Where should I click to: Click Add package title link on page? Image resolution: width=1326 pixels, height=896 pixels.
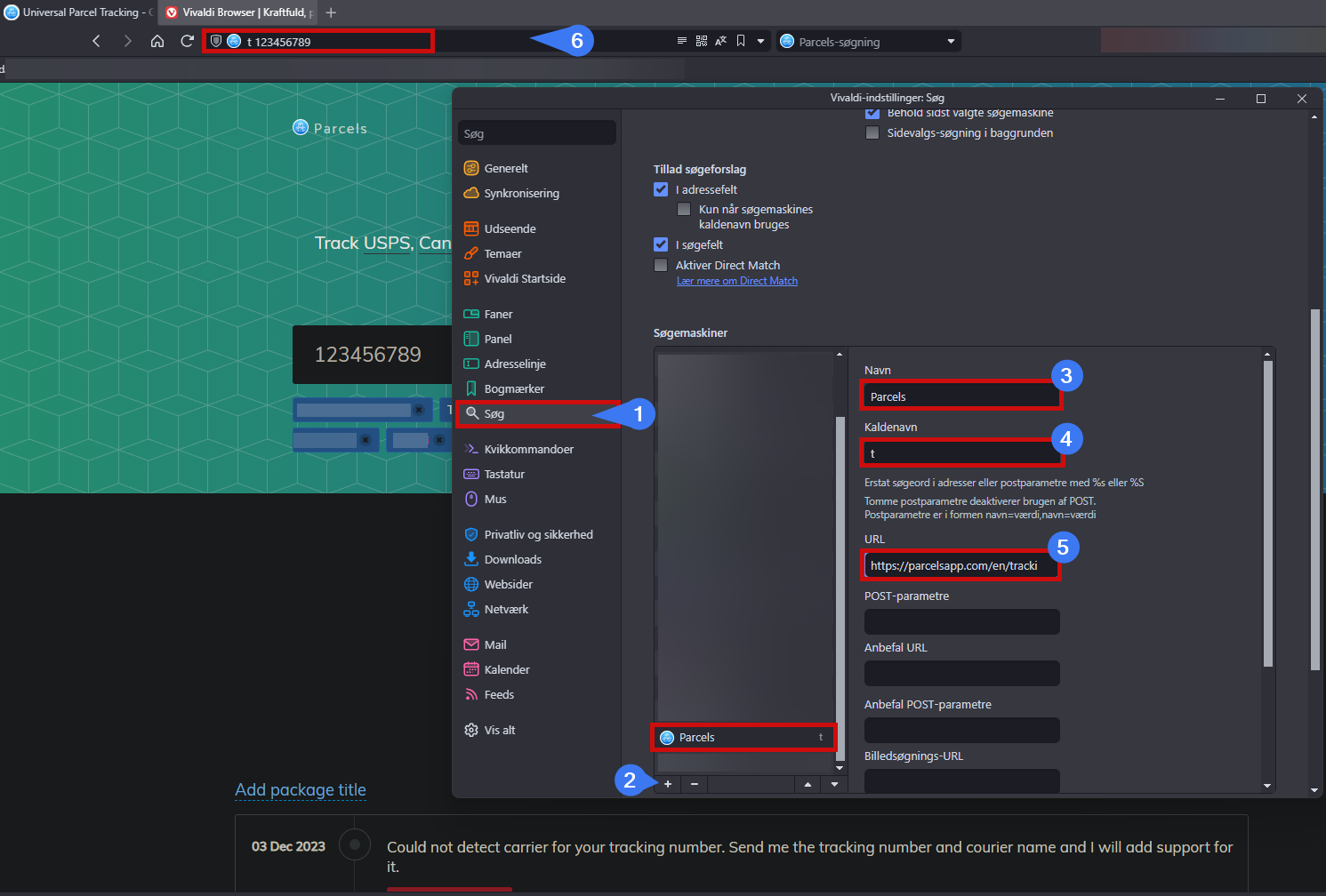[x=301, y=789]
